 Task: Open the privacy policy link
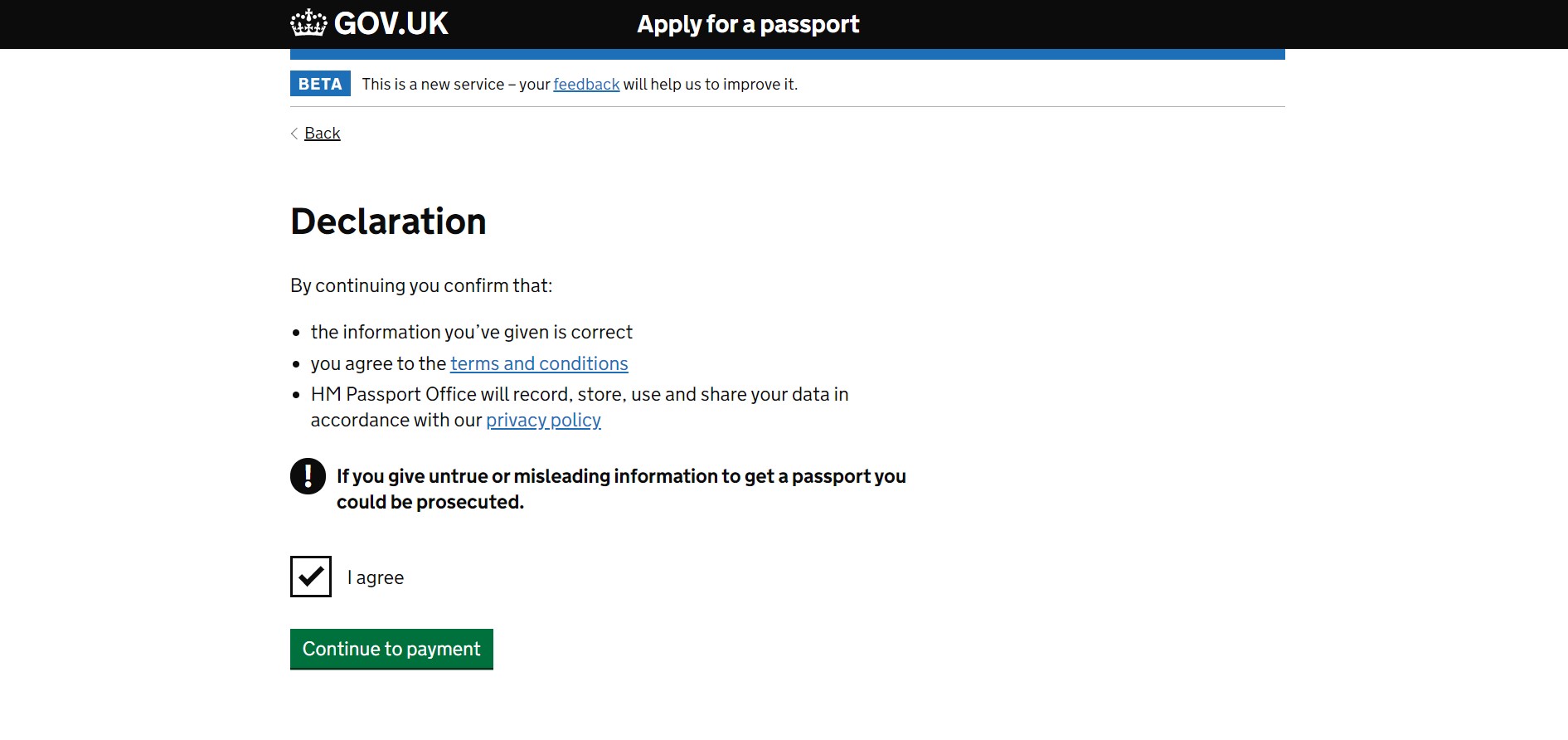pos(543,420)
